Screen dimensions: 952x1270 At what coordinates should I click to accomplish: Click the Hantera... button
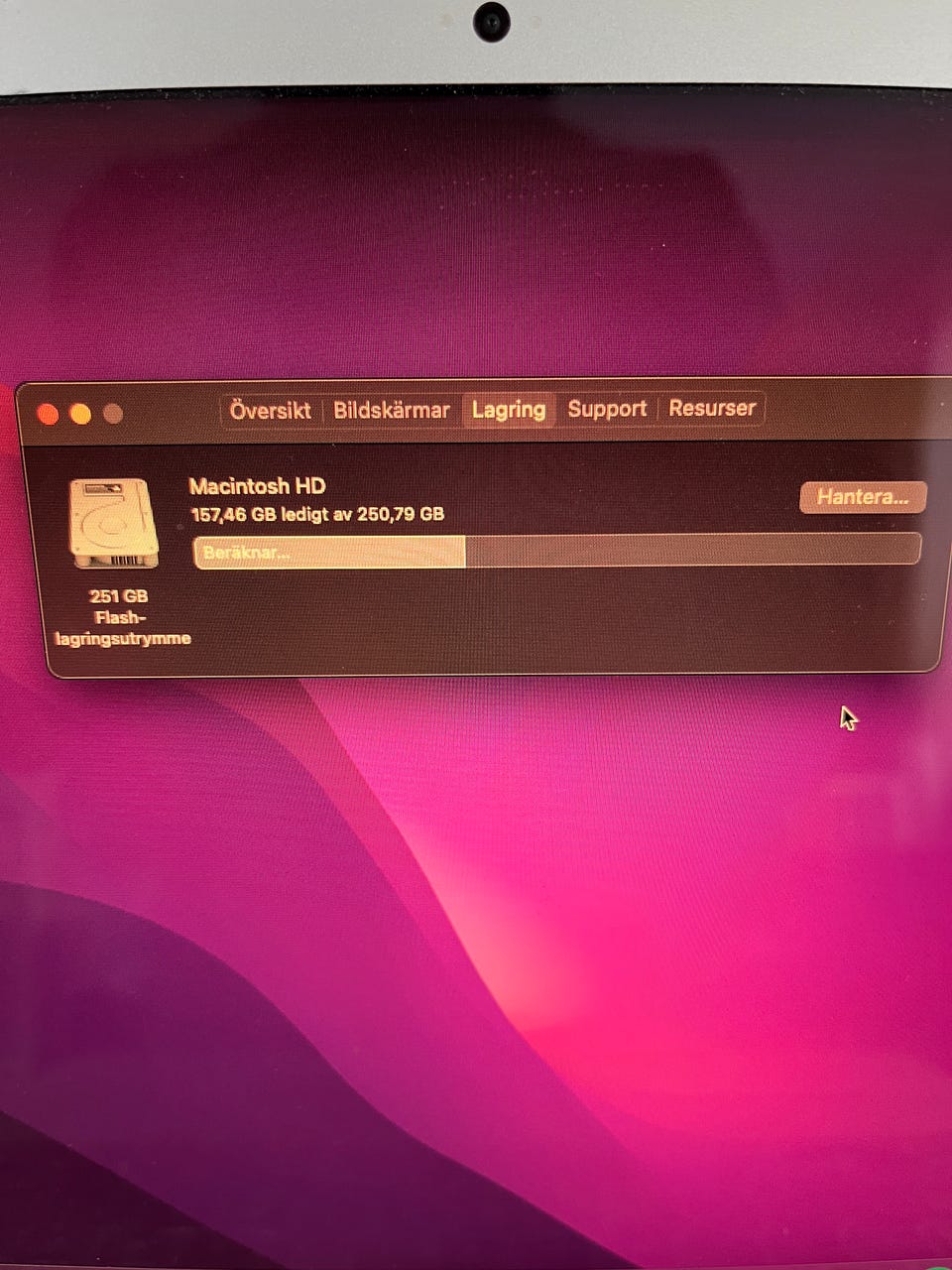click(x=863, y=497)
